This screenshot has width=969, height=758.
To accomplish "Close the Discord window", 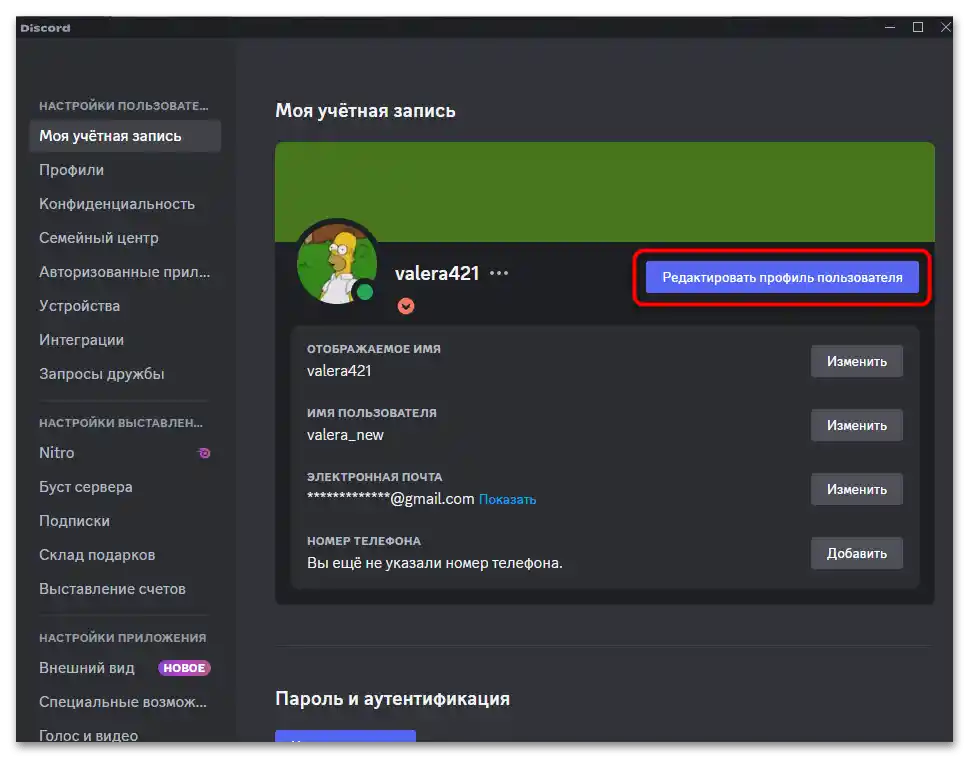I will pyautogui.click(x=946, y=27).
